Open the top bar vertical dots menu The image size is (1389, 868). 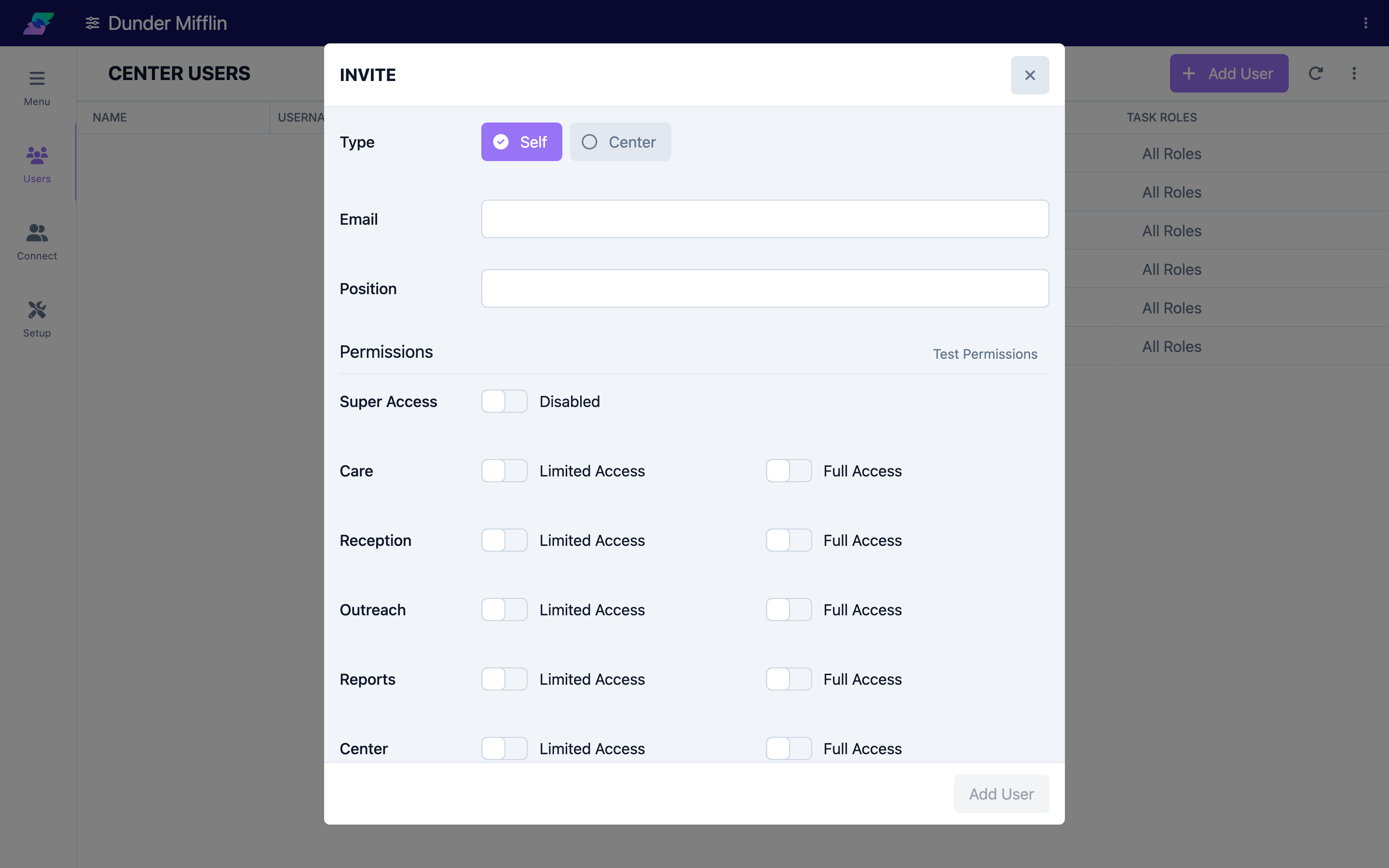(x=1365, y=23)
